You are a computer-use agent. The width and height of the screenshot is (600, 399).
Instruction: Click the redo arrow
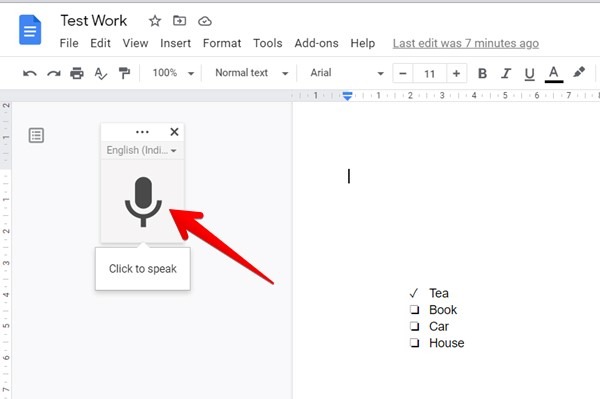(54, 73)
